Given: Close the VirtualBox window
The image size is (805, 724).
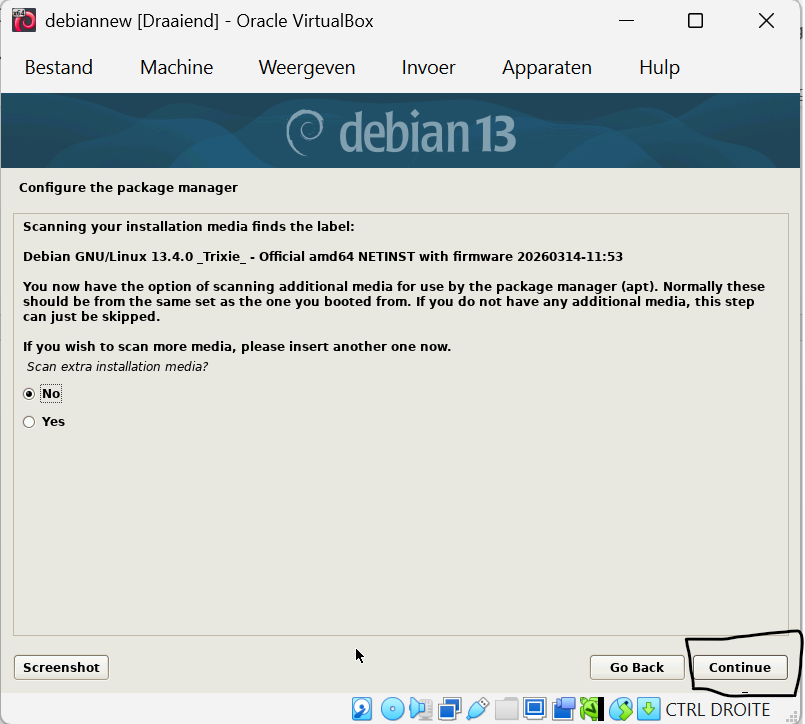Looking at the screenshot, I should click(766, 21).
